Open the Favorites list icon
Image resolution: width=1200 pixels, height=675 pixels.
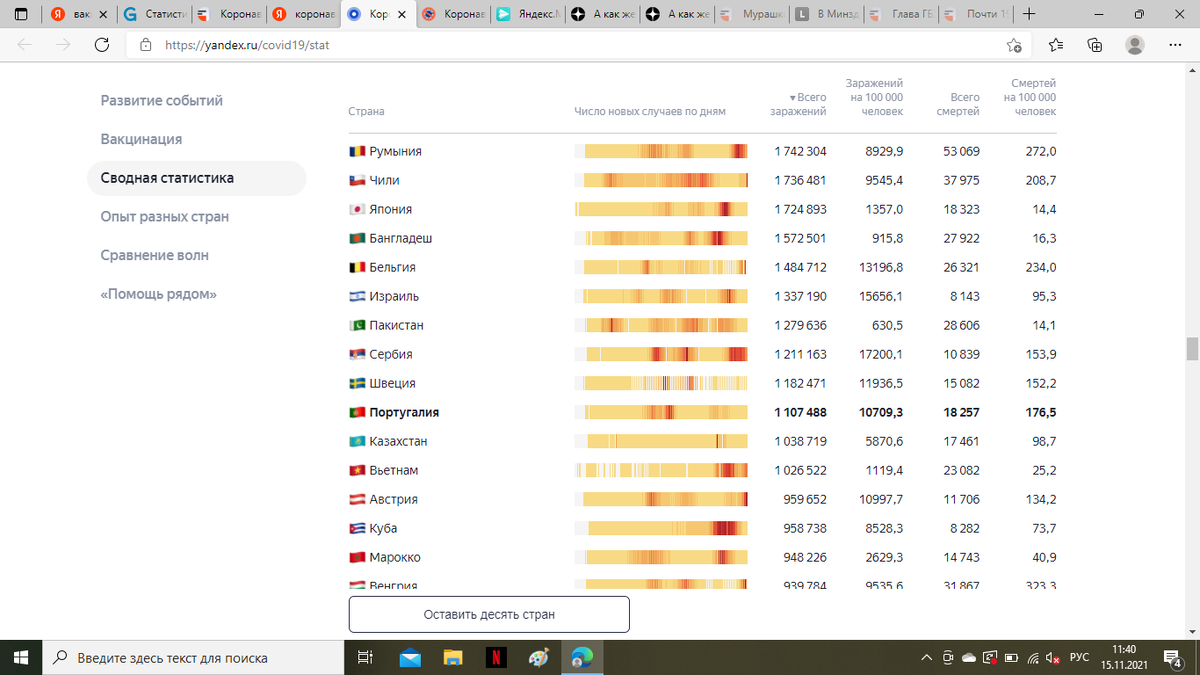point(1057,45)
